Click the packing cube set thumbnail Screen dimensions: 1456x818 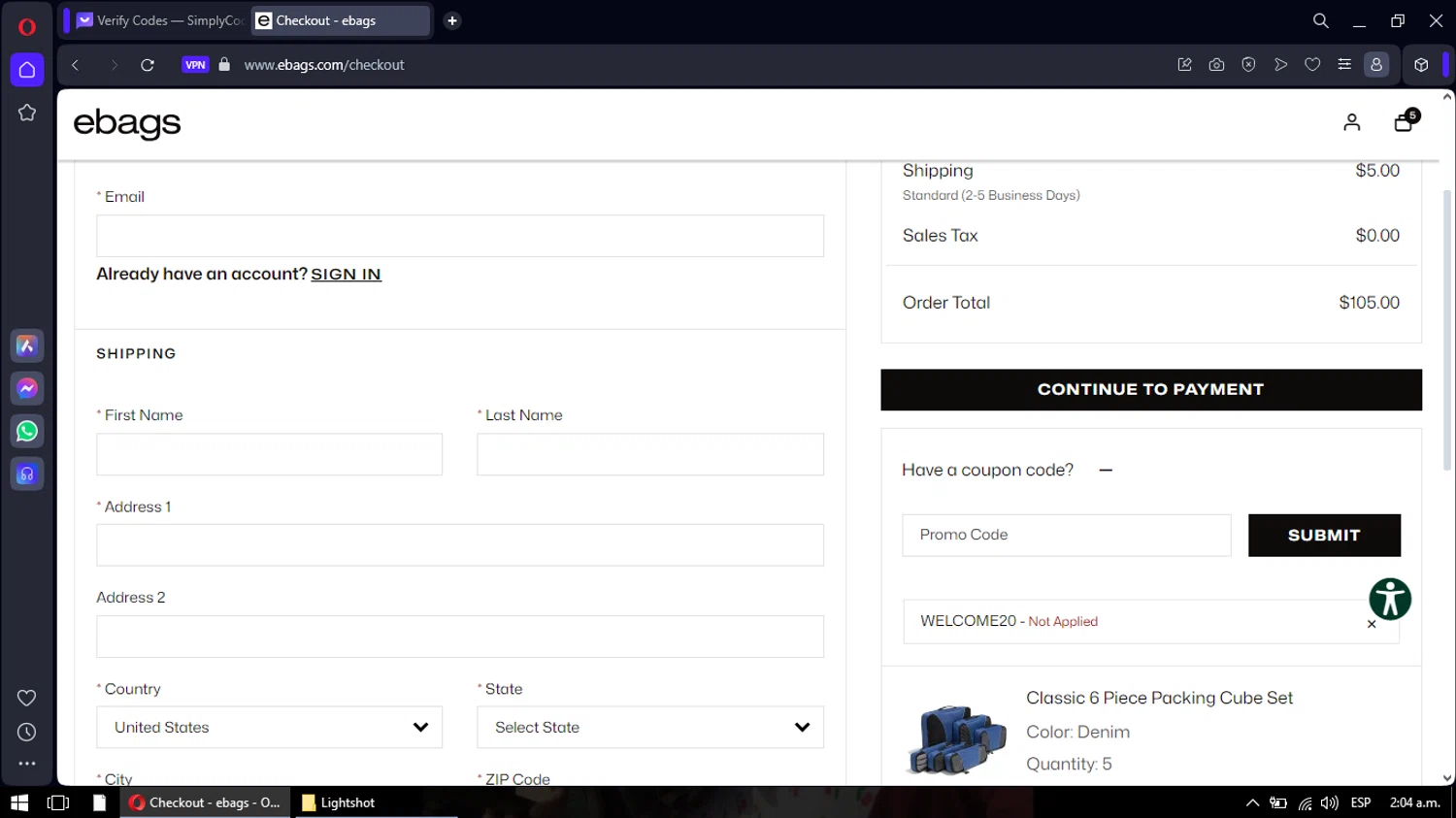point(957,739)
